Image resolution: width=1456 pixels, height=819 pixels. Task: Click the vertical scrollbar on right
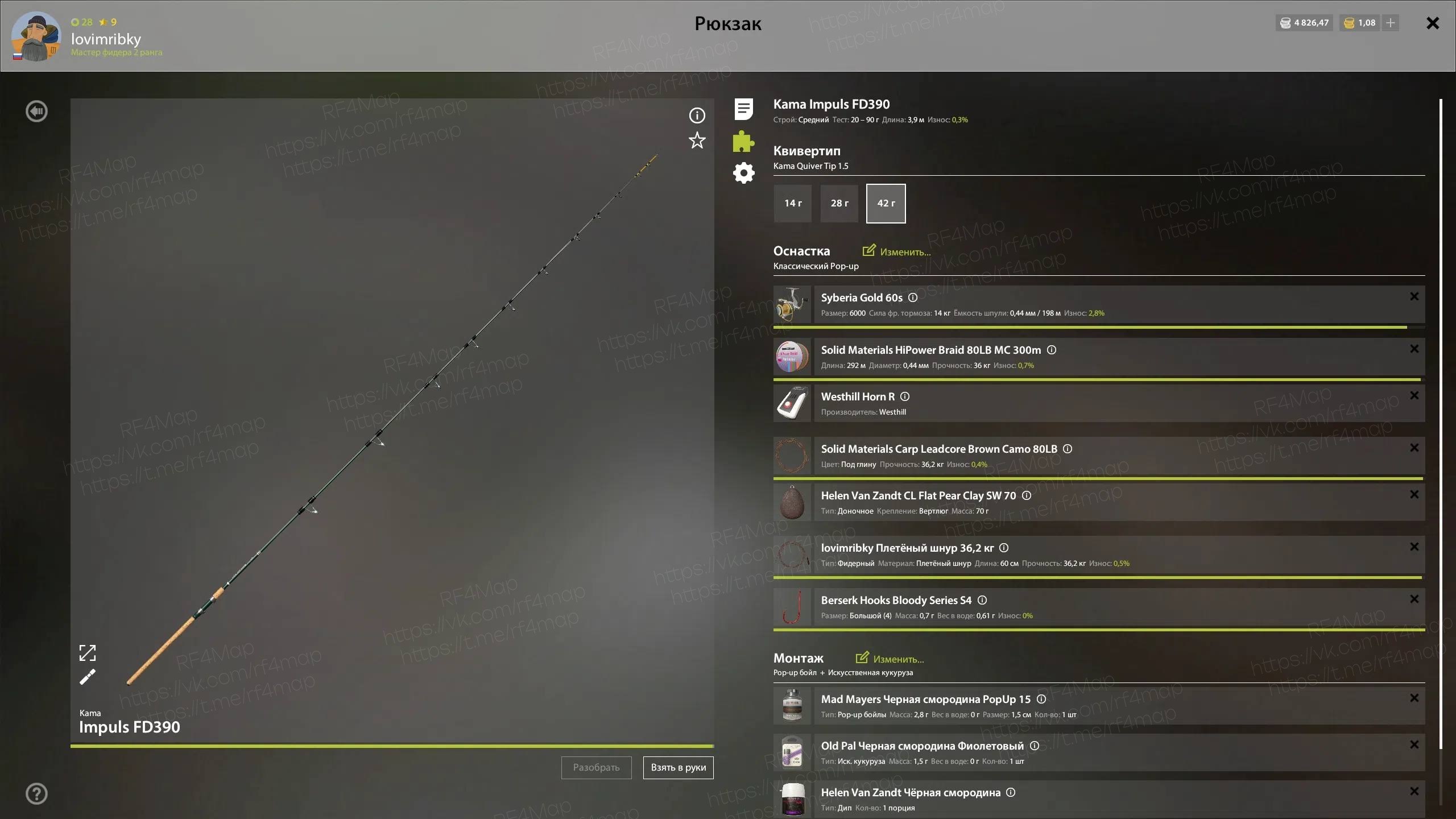click(1441, 424)
